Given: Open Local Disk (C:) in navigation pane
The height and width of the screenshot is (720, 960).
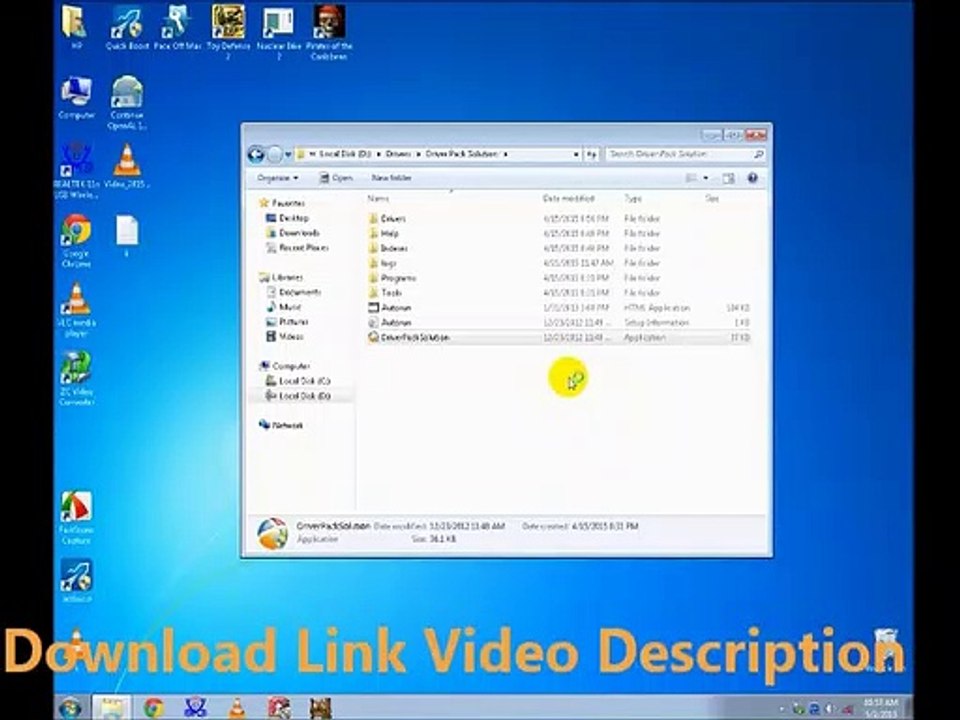Looking at the screenshot, I should [304, 381].
